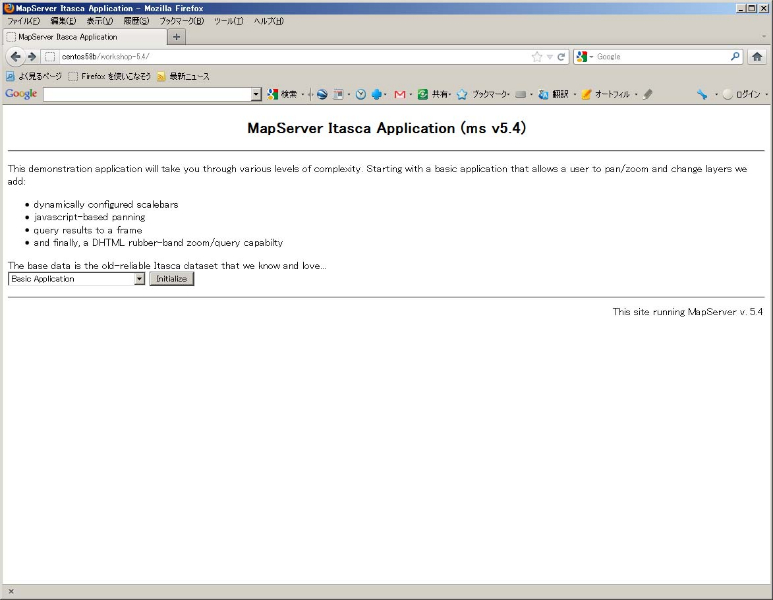773x600 pixels.
Task: Reload the page with refresh icon
Action: tap(562, 57)
